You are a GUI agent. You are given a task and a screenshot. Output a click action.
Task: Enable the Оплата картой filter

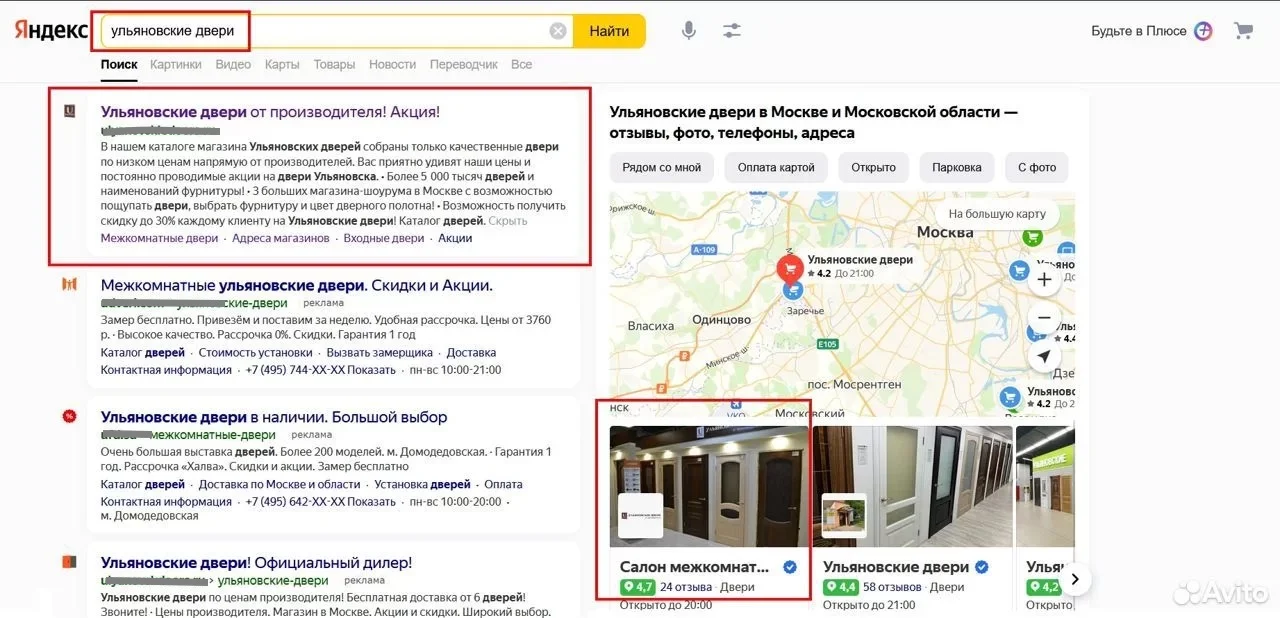pos(776,167)
